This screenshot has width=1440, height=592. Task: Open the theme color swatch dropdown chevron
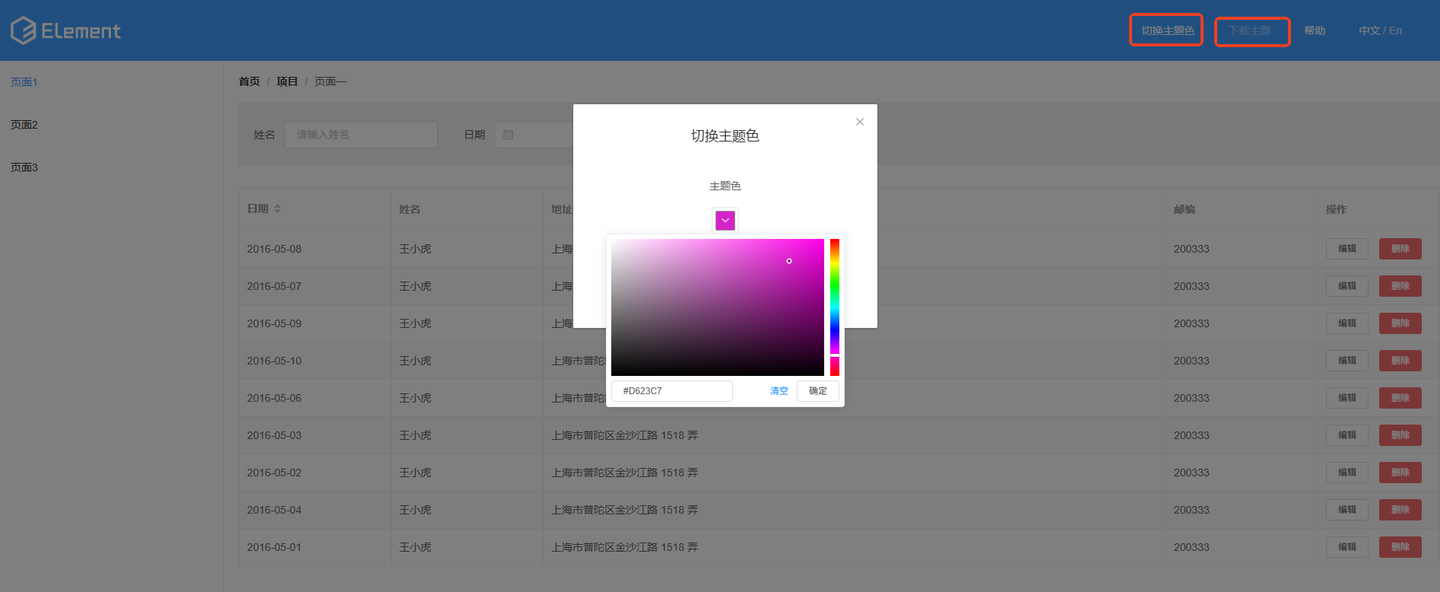point(724,219)
